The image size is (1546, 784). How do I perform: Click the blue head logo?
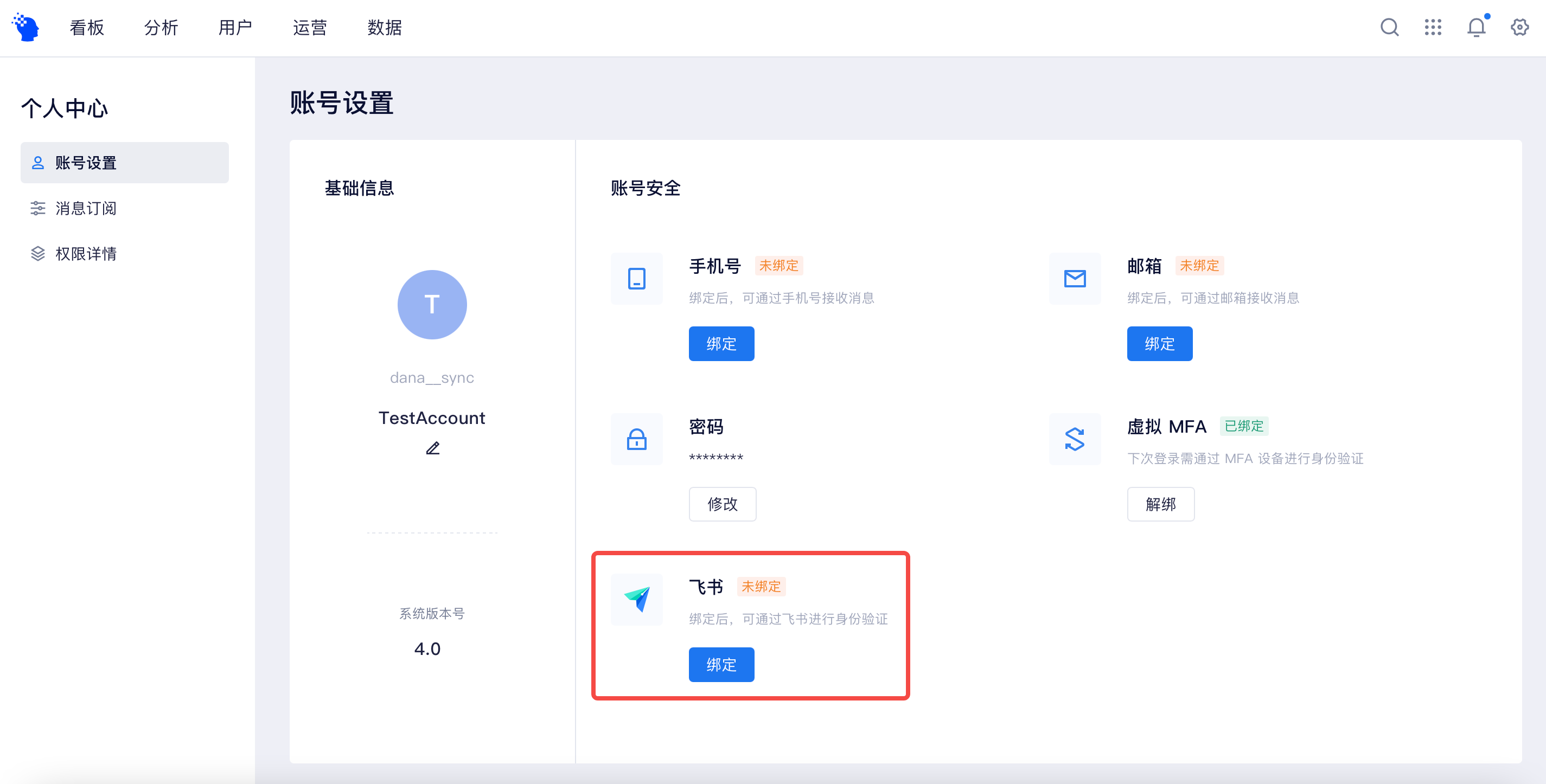(x=25, y=27)
